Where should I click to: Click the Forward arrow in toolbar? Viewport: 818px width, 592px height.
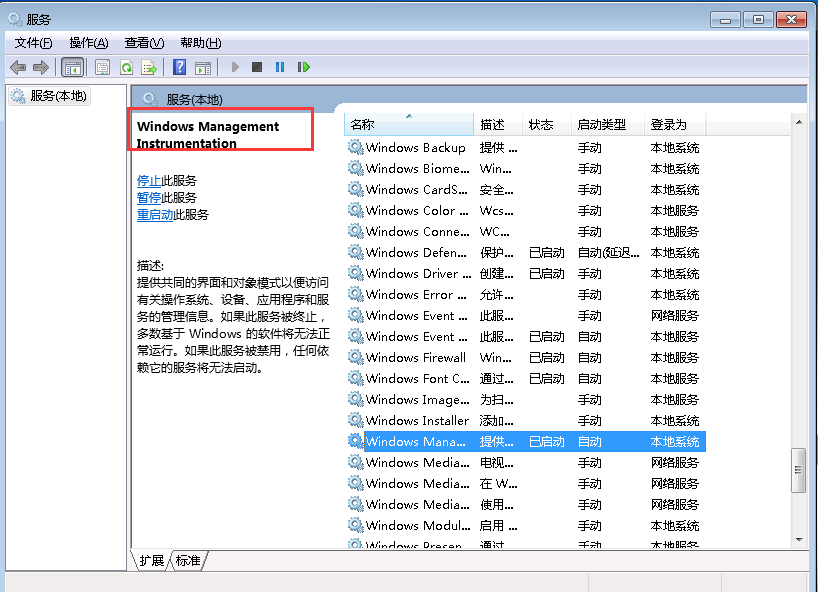[40, 67]
